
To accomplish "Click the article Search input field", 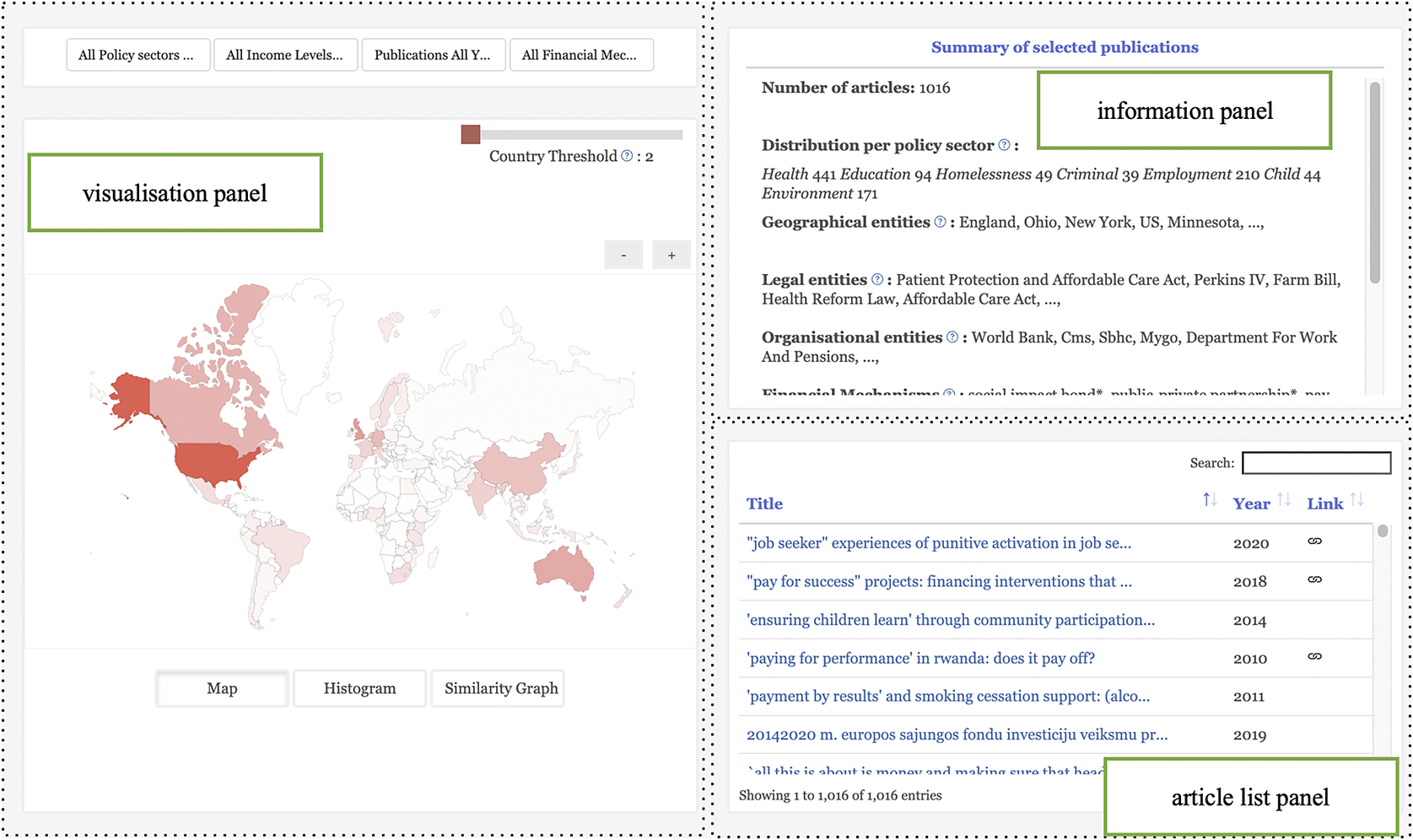I will pyautogui.click(x=1316, y=463).
